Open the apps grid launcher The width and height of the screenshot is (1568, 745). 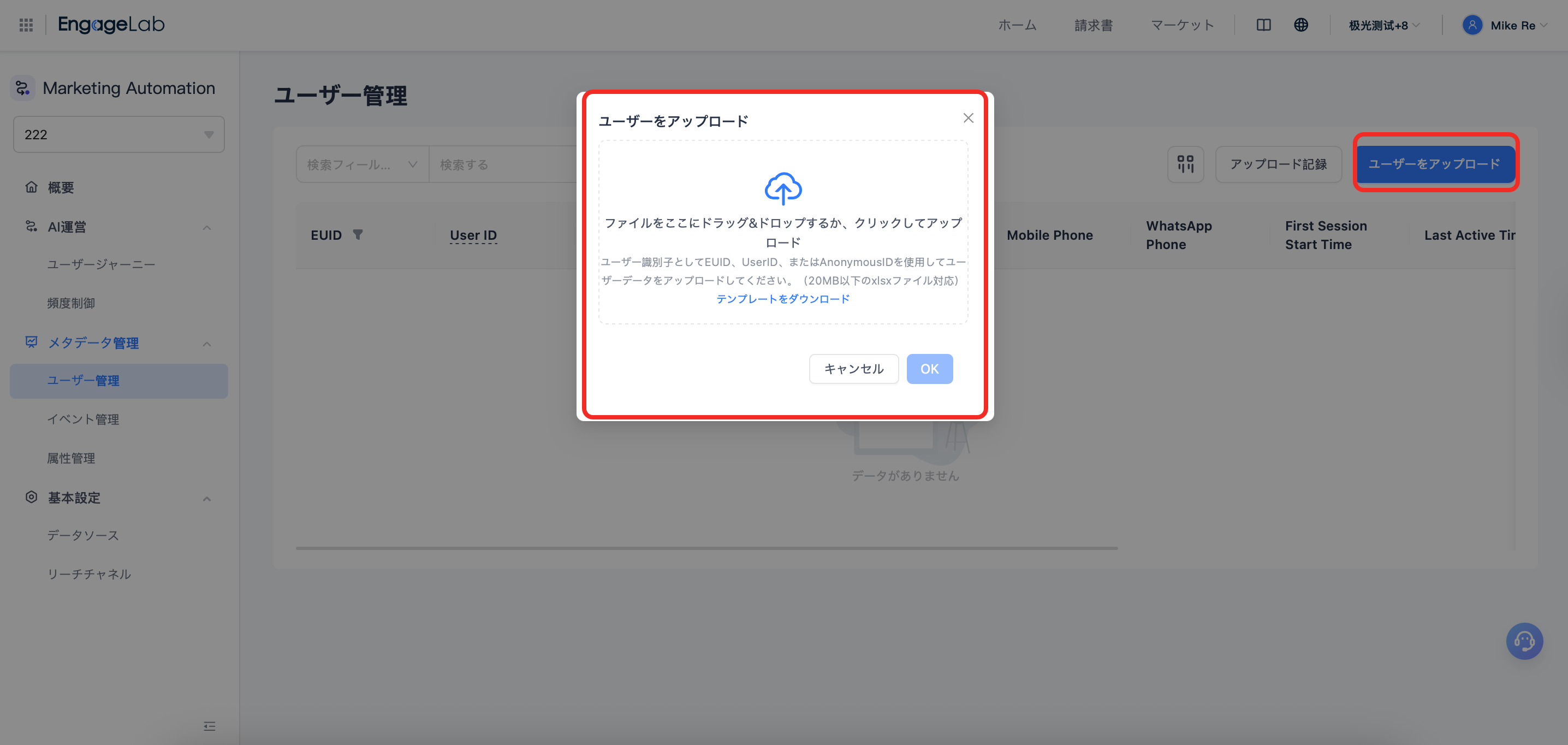coord(26,25)
